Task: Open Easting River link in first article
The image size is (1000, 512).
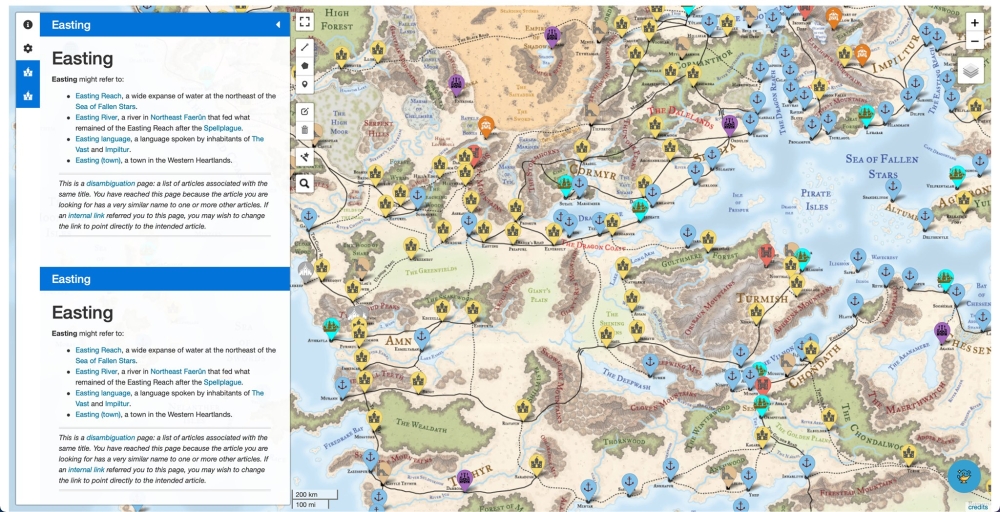Action: [97, 117]
